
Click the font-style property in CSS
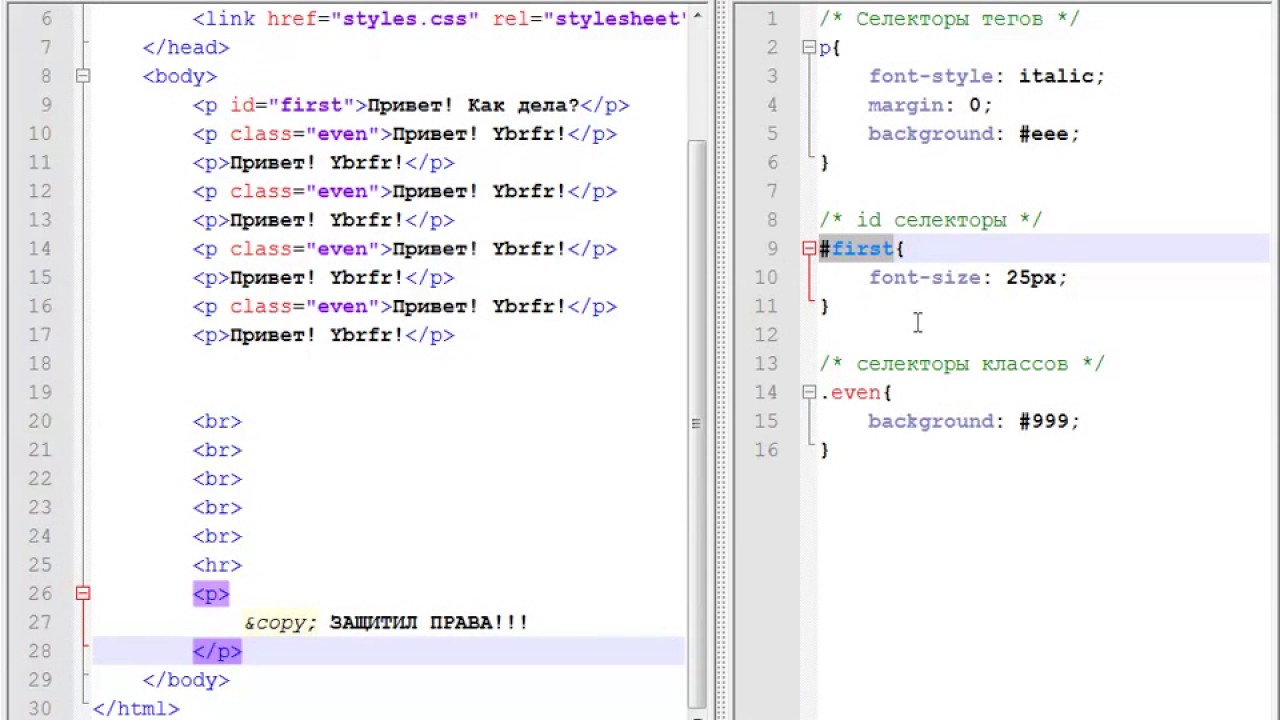point(930,77)
